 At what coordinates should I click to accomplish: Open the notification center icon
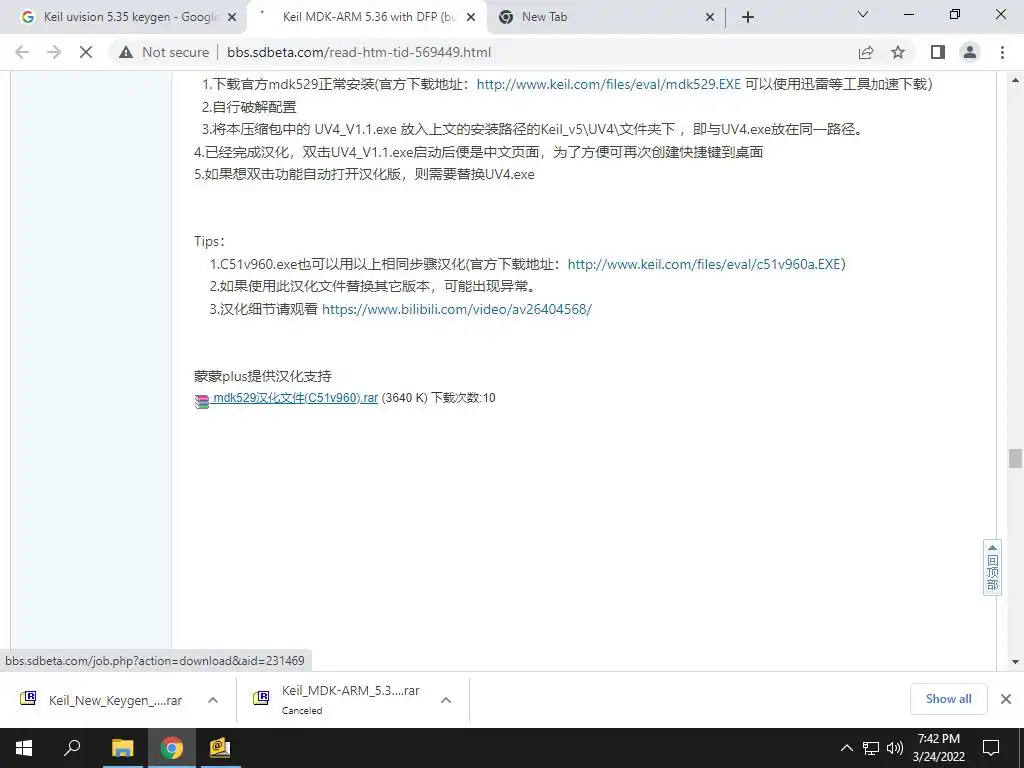pyautogui.click(x=991, y=748)
